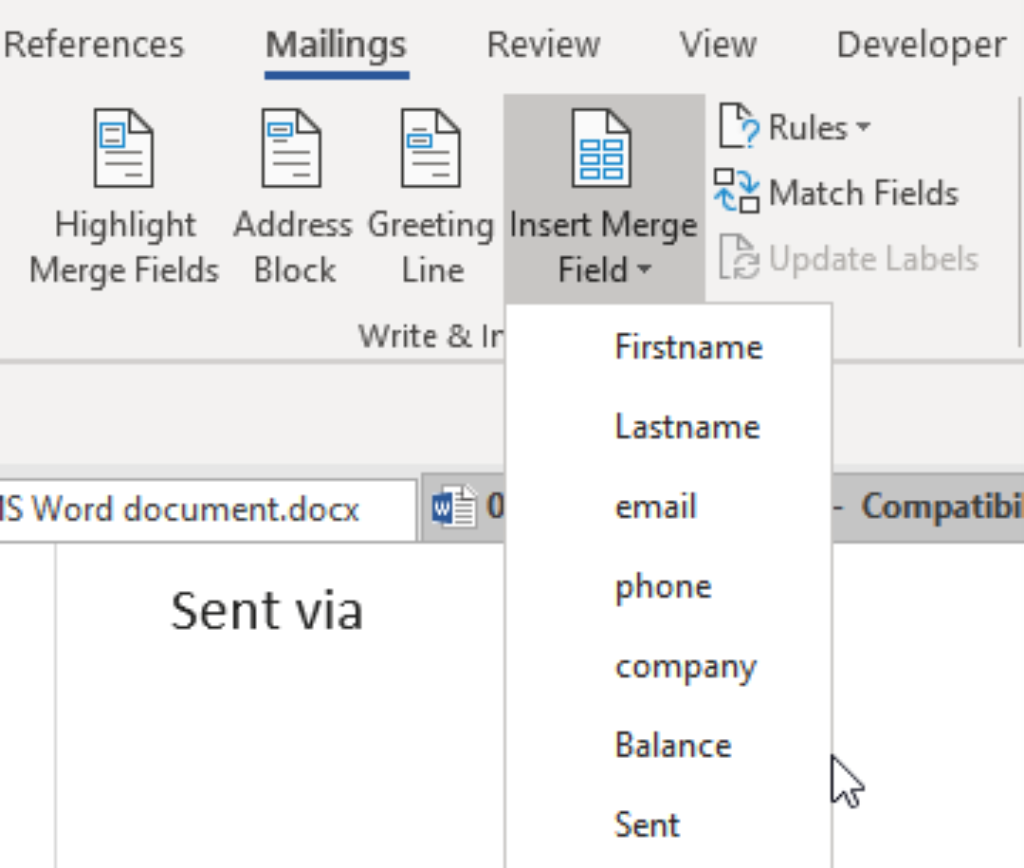Choose the Balance merge field
Viewport: 1024px width, 868px height.
(x=675, y=746)
